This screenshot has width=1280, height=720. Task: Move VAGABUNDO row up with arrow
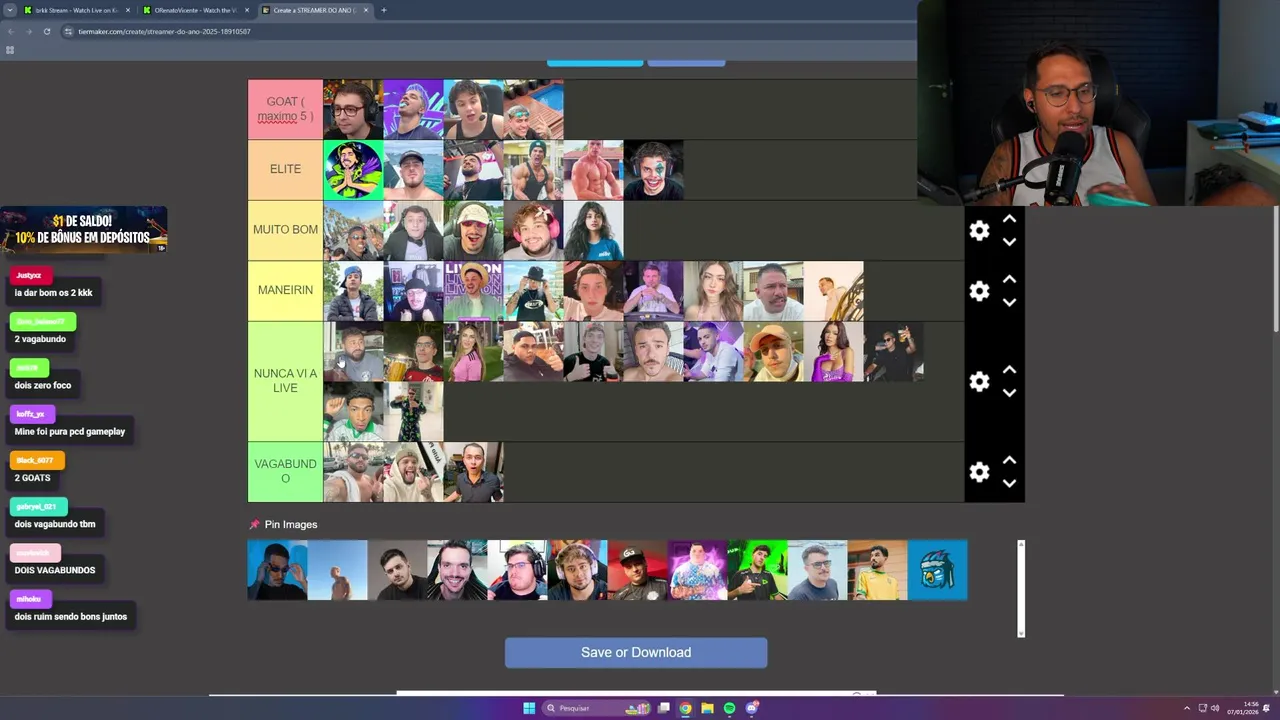(x=1009, y=460)
